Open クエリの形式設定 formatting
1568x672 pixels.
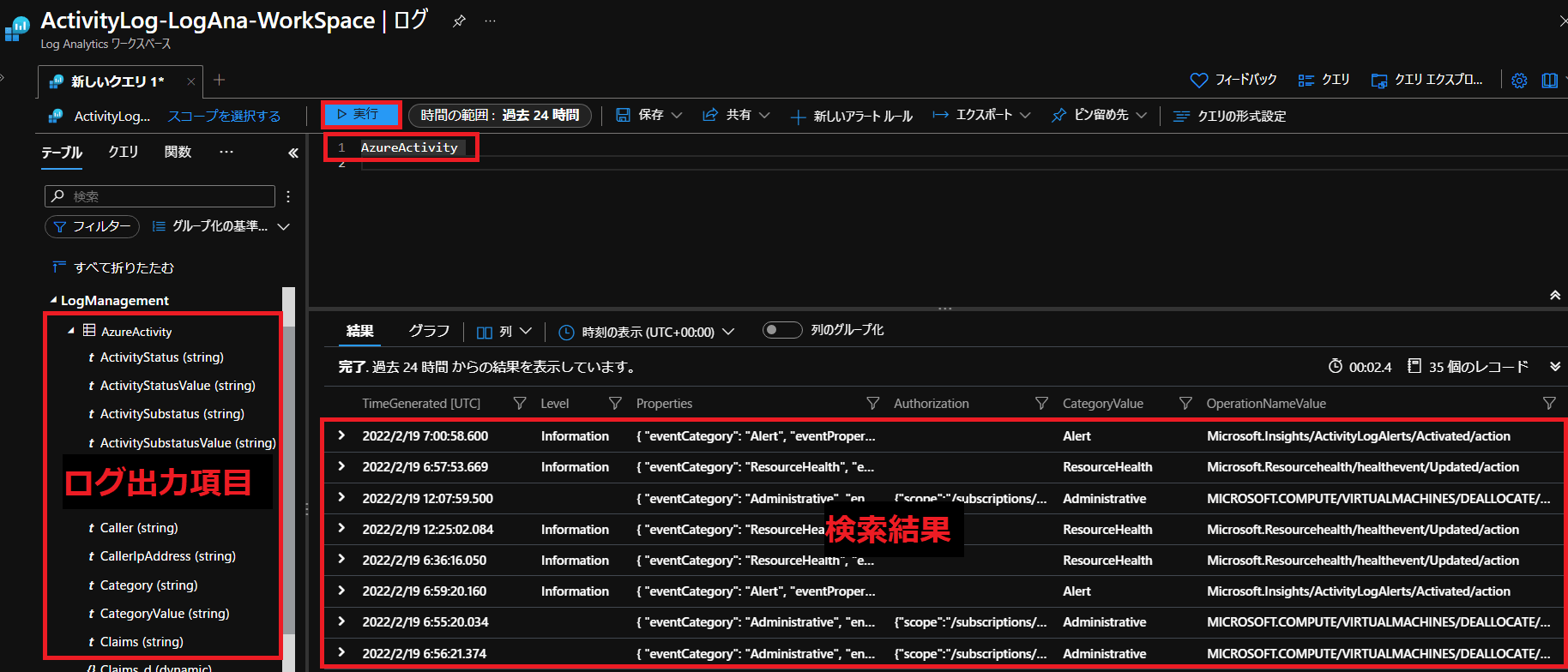pyautogui.click(x=1229, y=116)
